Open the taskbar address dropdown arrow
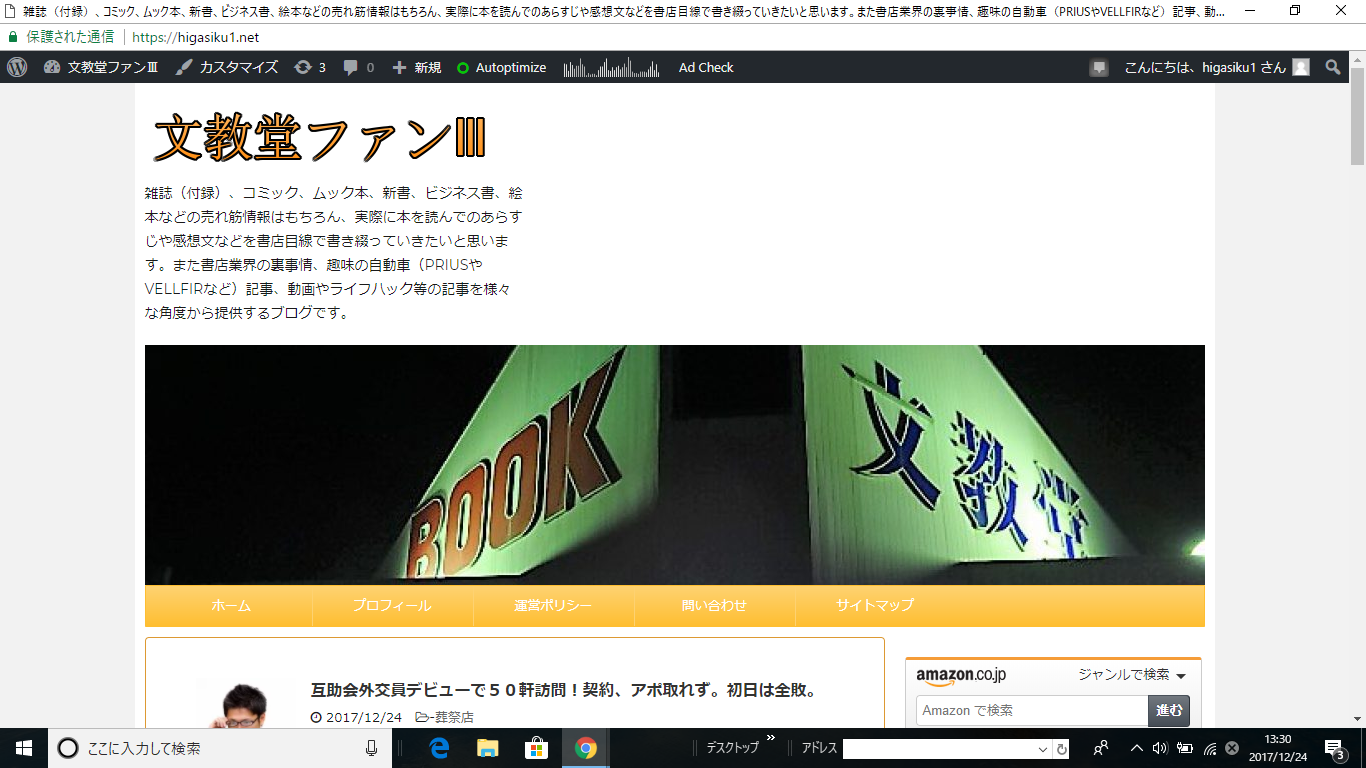 click(x=1043, y=749)
